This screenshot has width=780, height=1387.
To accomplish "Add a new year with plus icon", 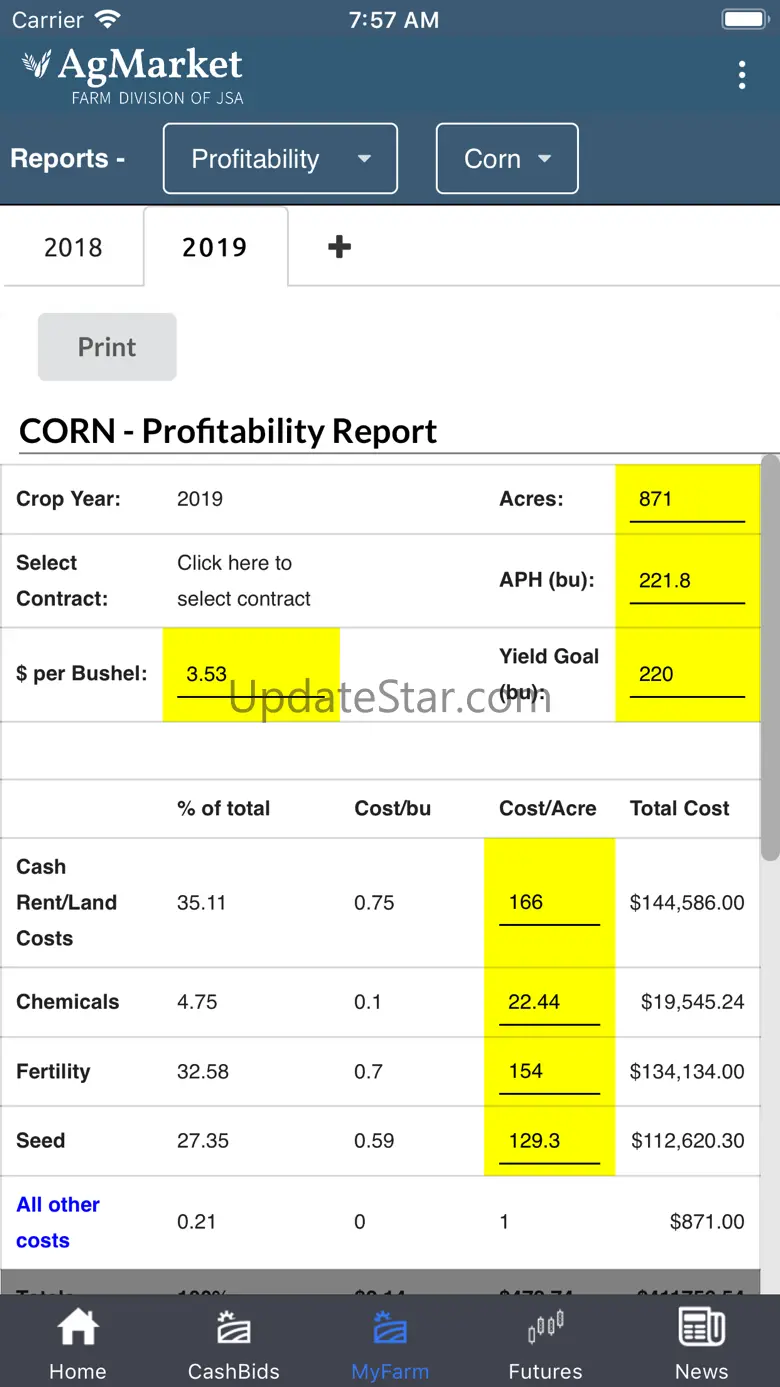I will coord(339,247).
